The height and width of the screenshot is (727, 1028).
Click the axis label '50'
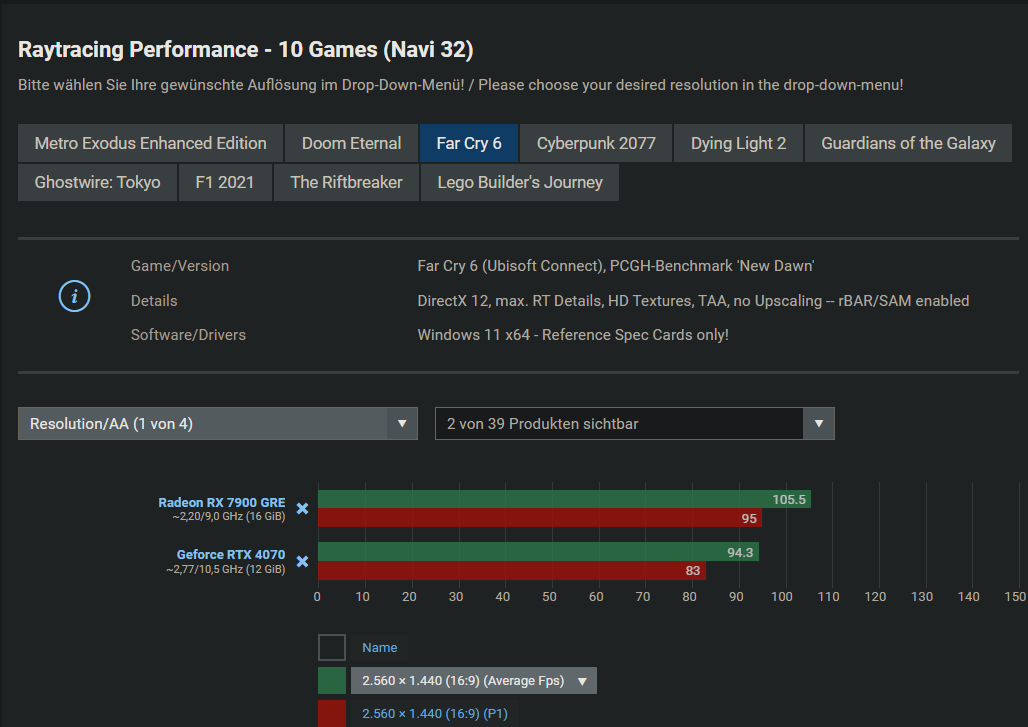(x=549, y=597)
